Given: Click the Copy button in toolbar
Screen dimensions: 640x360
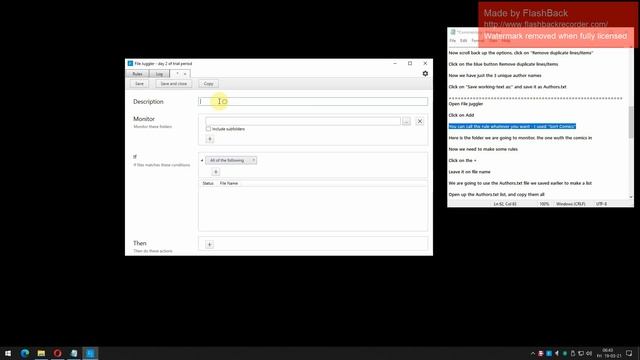Looking at the screenshot, I should pyautogui.click(x=209, y=84).
